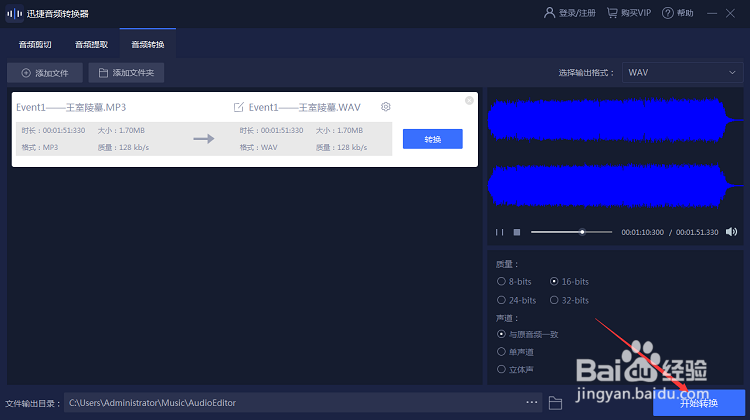Click the Event1——王室陵墓.WAV output filename
The width and height of the screenshot is (750, 420).
pyautogui.click(x=305, y=107)
